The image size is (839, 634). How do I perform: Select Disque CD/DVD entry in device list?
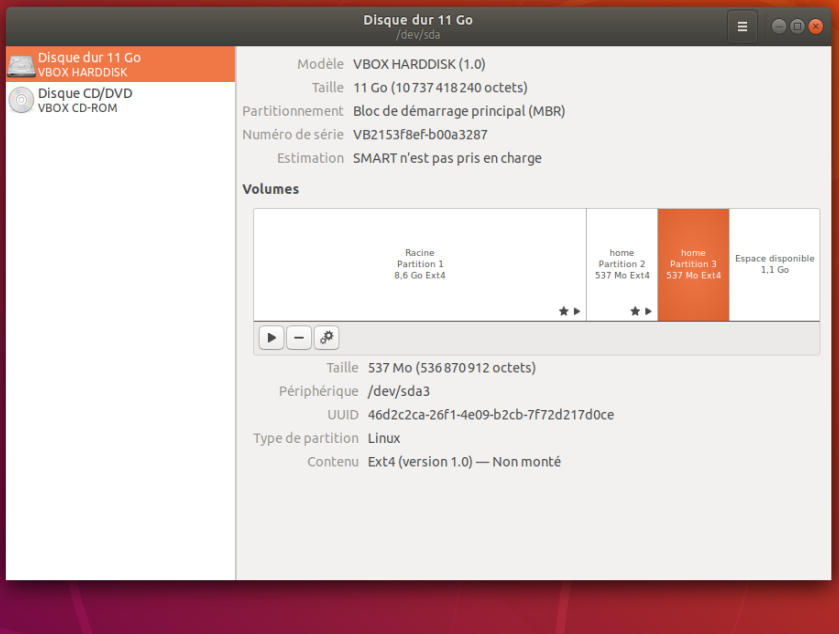coord(85,94)
